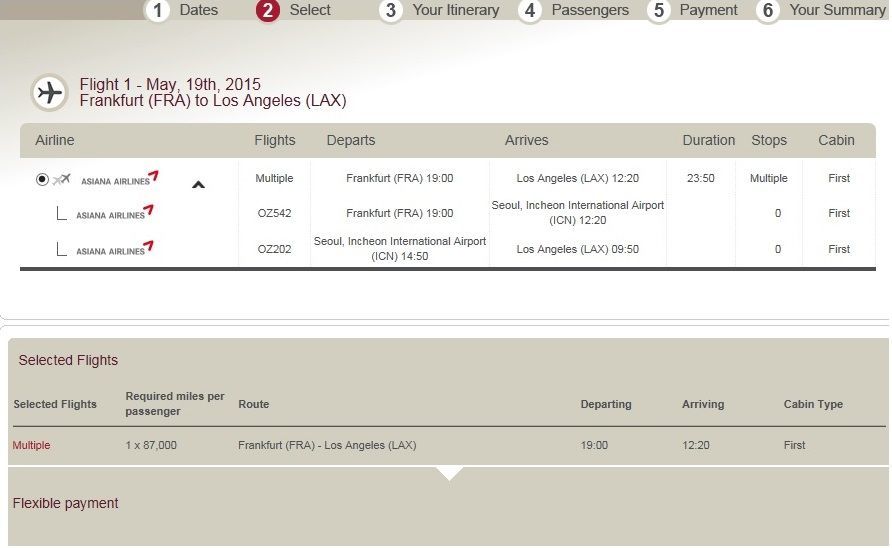Click the multi-plane icon next to the radio button

pyautogui.click(x=61, y=180)
